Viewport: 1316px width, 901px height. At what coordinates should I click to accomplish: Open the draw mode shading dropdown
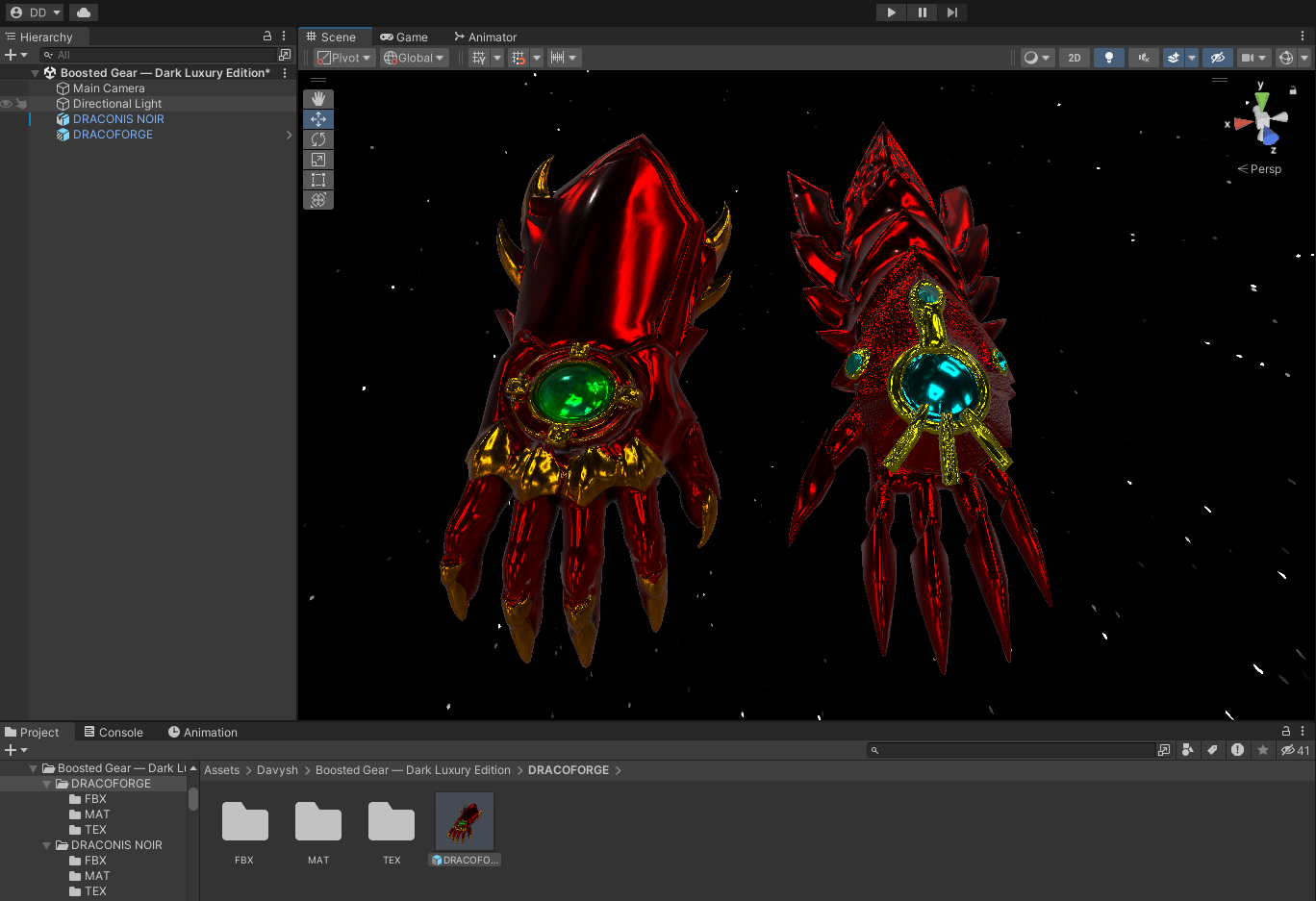pos(1037,58)
